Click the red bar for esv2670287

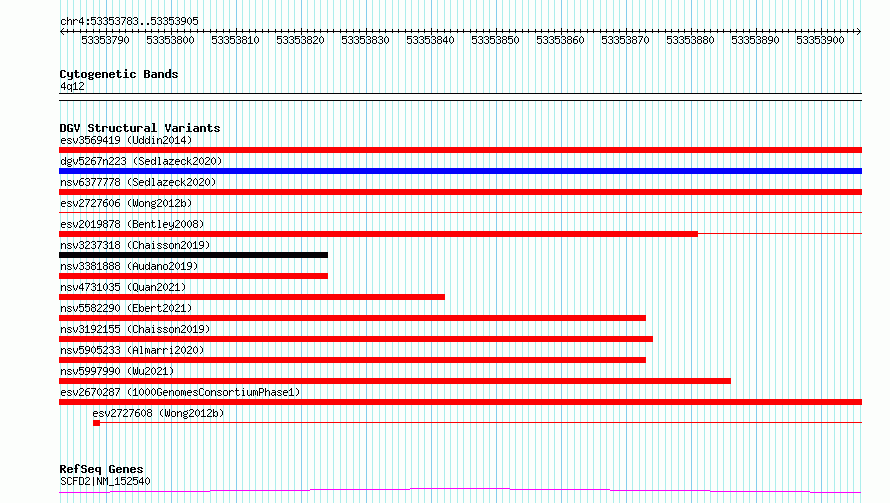[x=460, y=402]
